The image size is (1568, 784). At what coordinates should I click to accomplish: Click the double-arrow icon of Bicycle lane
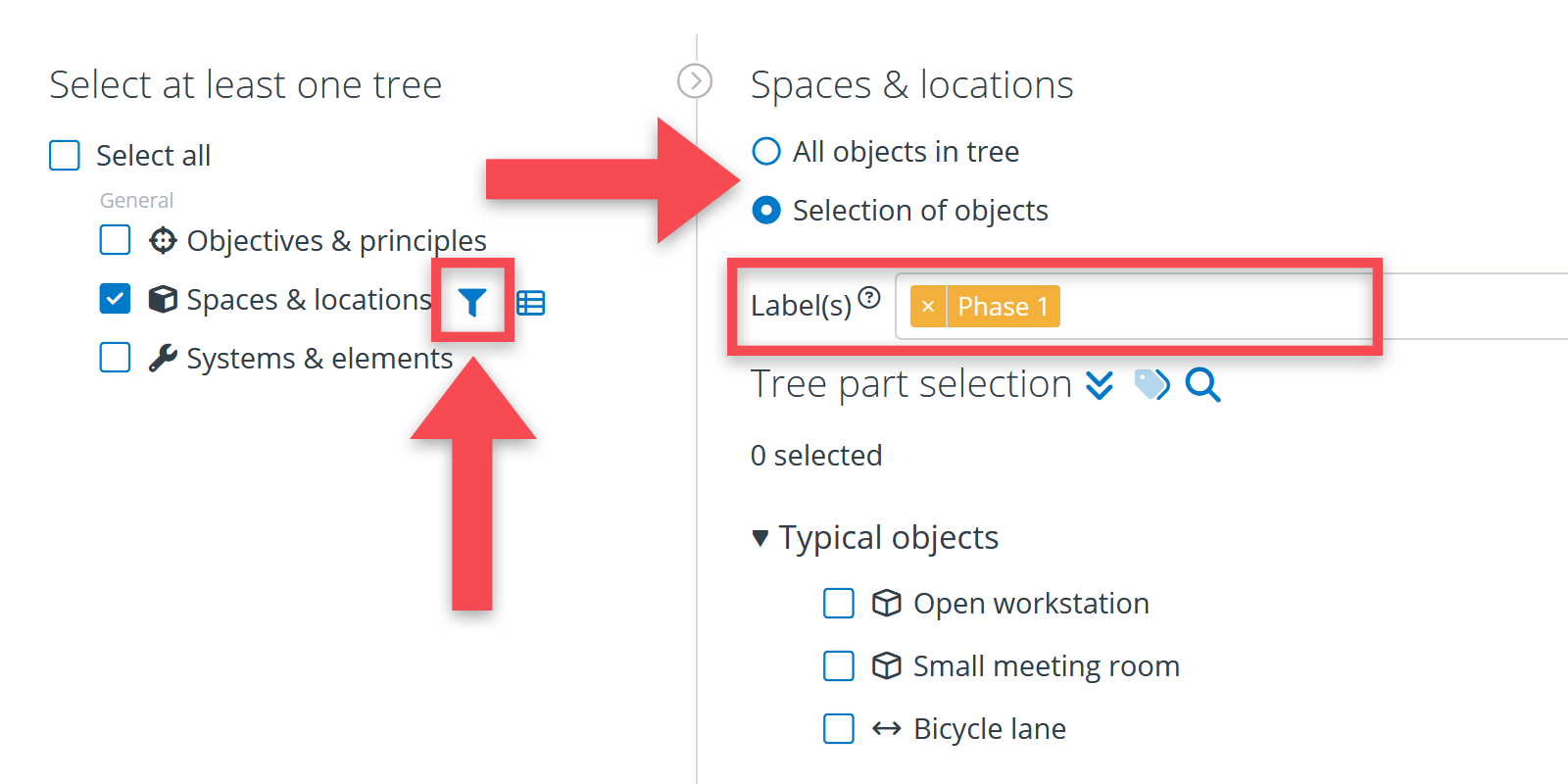pyautogui.click(x=886, y=728)
